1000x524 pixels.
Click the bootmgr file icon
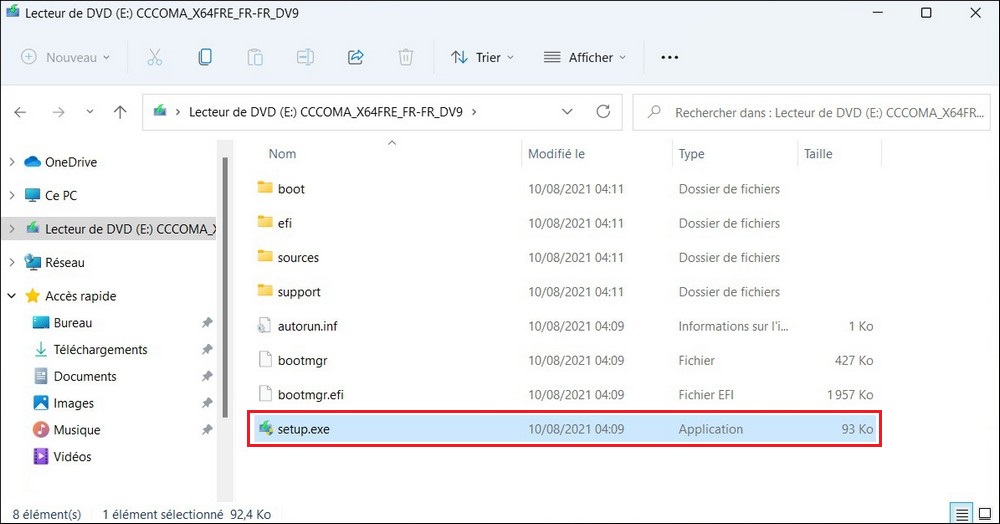[265, 360]
